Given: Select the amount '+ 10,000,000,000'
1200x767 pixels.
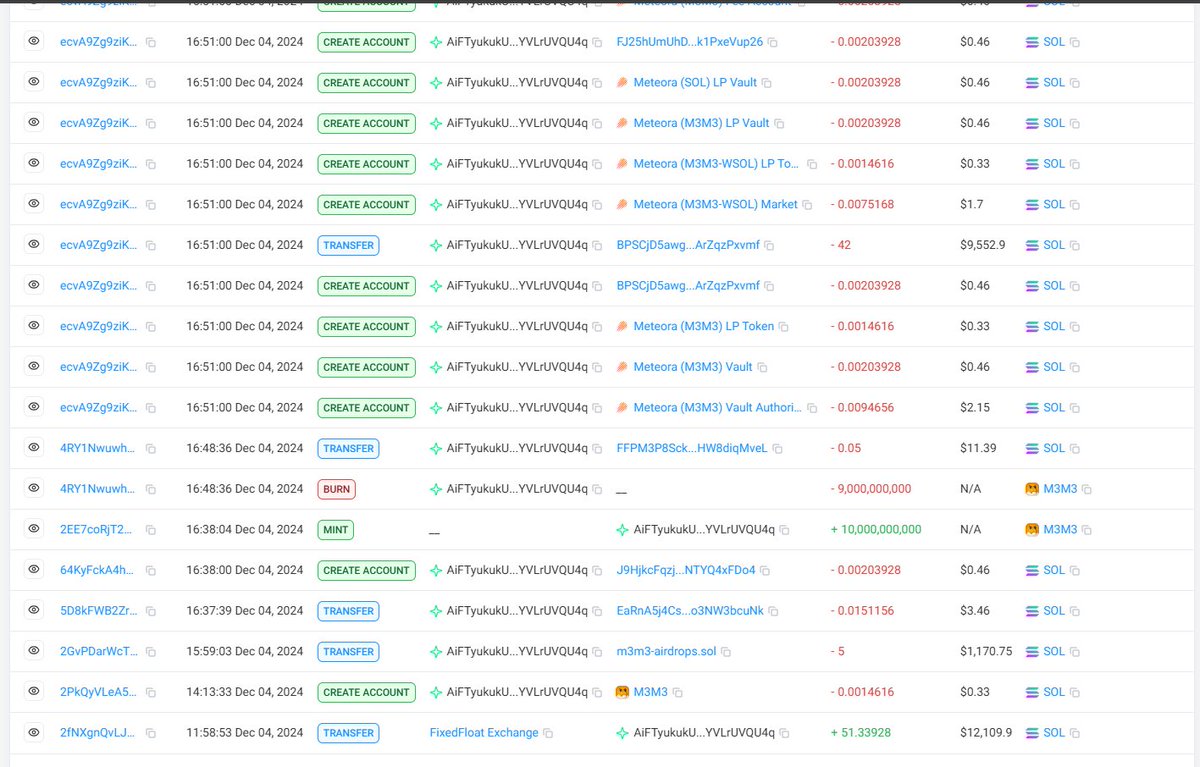Looking at the screenshot, I should click(876, 529).
